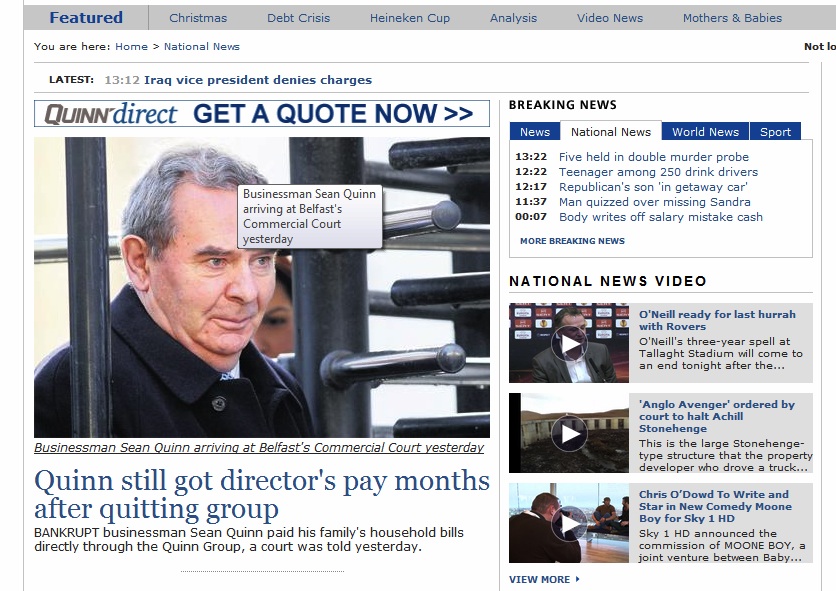Go to the Heineken Cup section

[x=410, y=18]
